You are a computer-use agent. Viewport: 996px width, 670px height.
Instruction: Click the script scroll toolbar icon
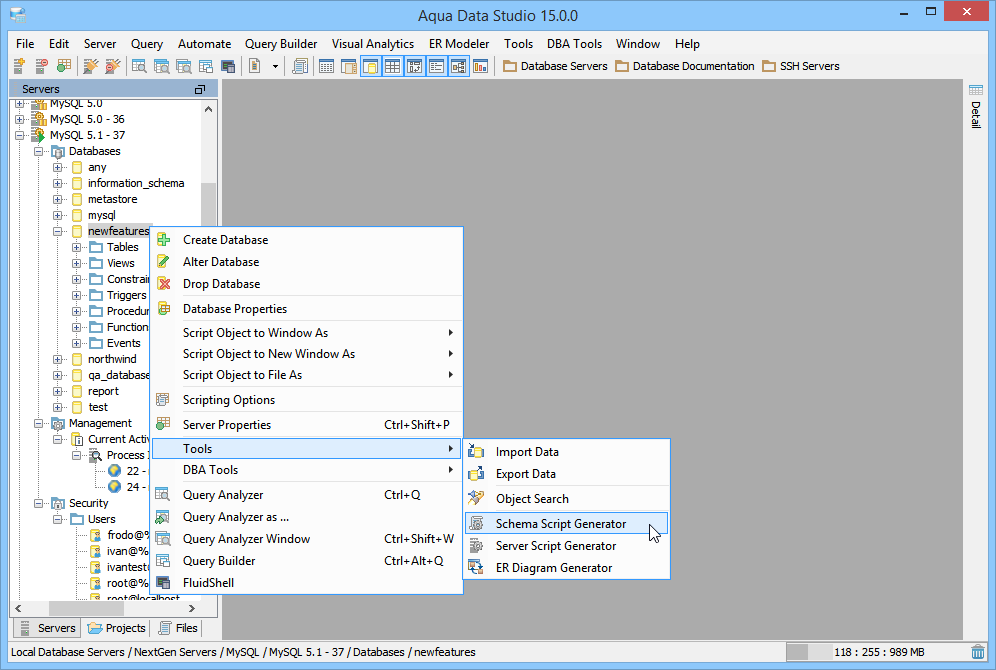[x=300, y=65]
